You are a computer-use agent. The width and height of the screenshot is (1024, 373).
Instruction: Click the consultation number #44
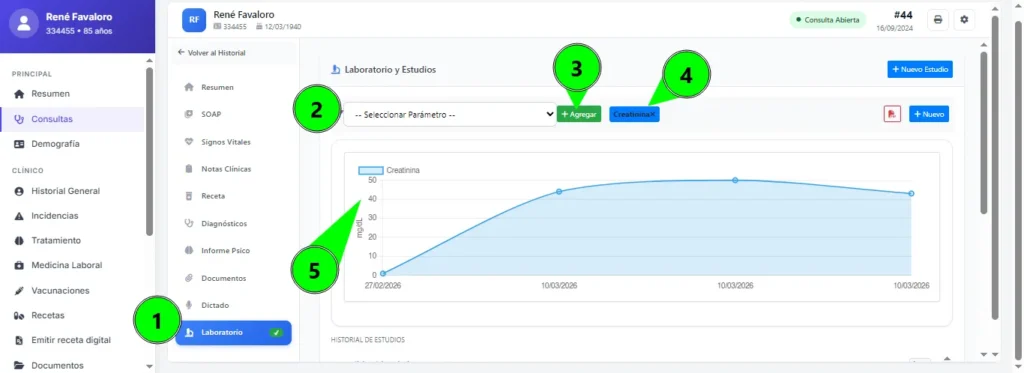(903, 15)
